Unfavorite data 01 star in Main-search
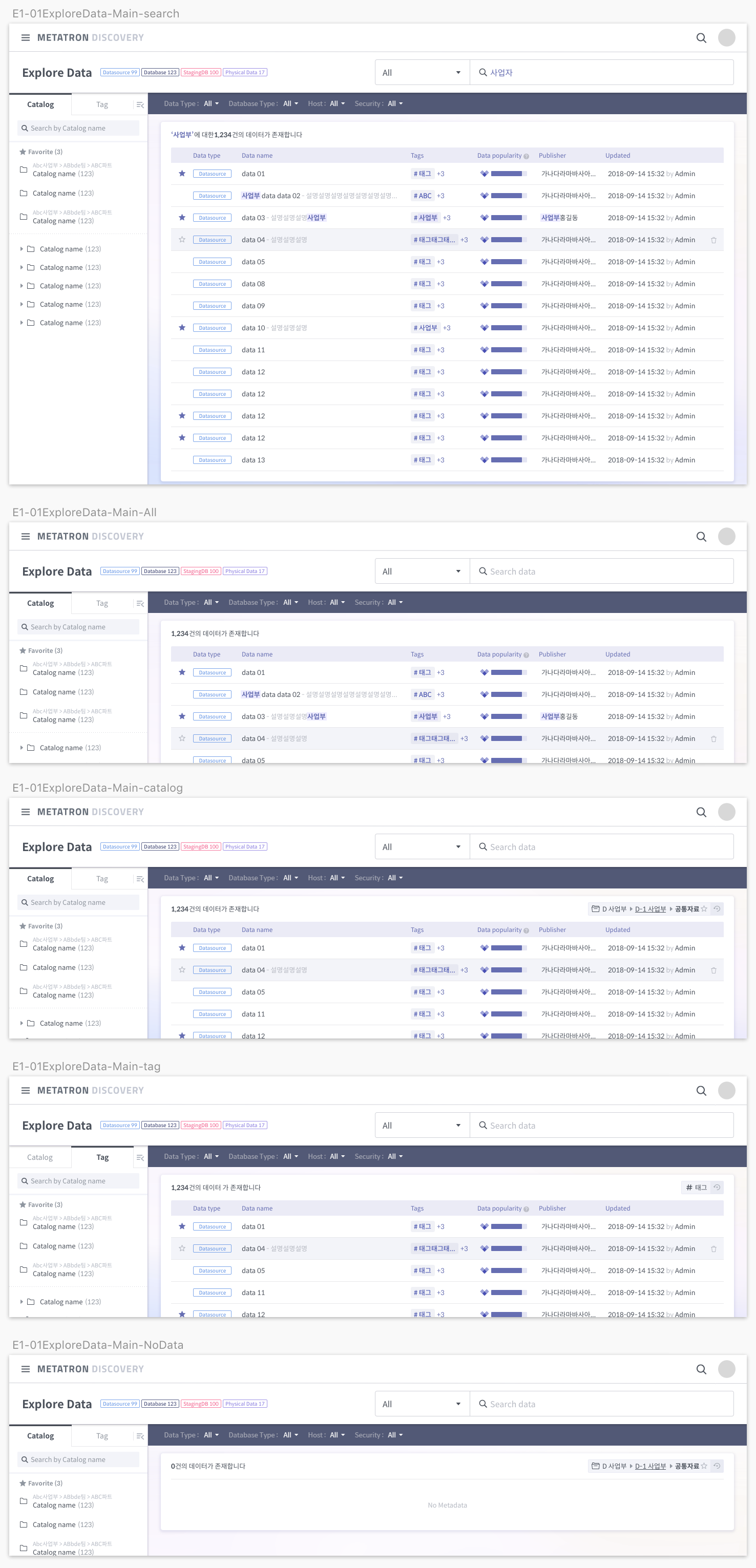Screen dimensions: 756x1568 [x=182, y=174]
